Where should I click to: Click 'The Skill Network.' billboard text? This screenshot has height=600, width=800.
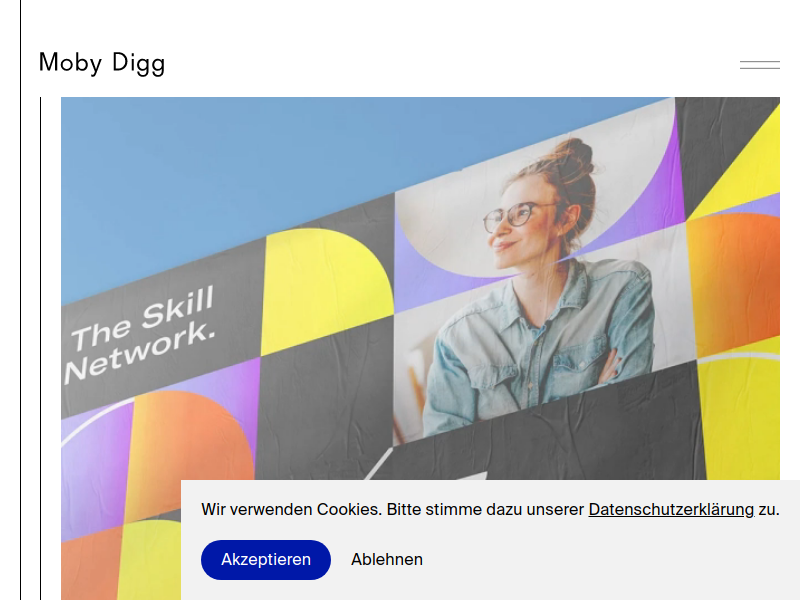coord(141,334)
